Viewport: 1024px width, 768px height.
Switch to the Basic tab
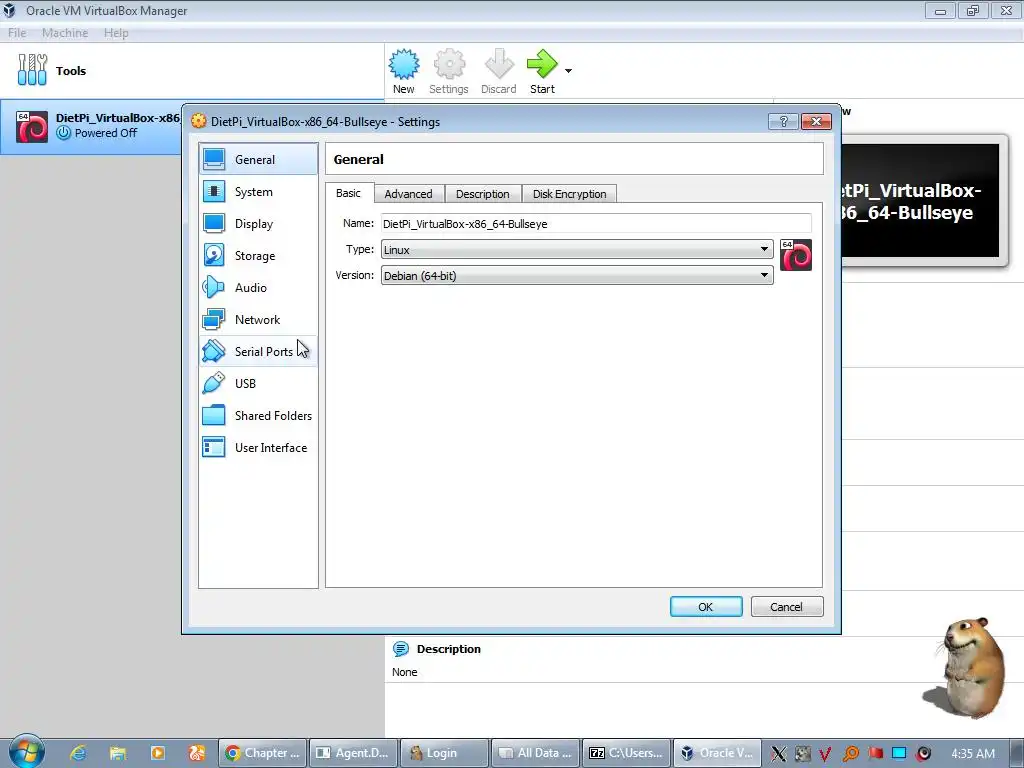point(349,193)
